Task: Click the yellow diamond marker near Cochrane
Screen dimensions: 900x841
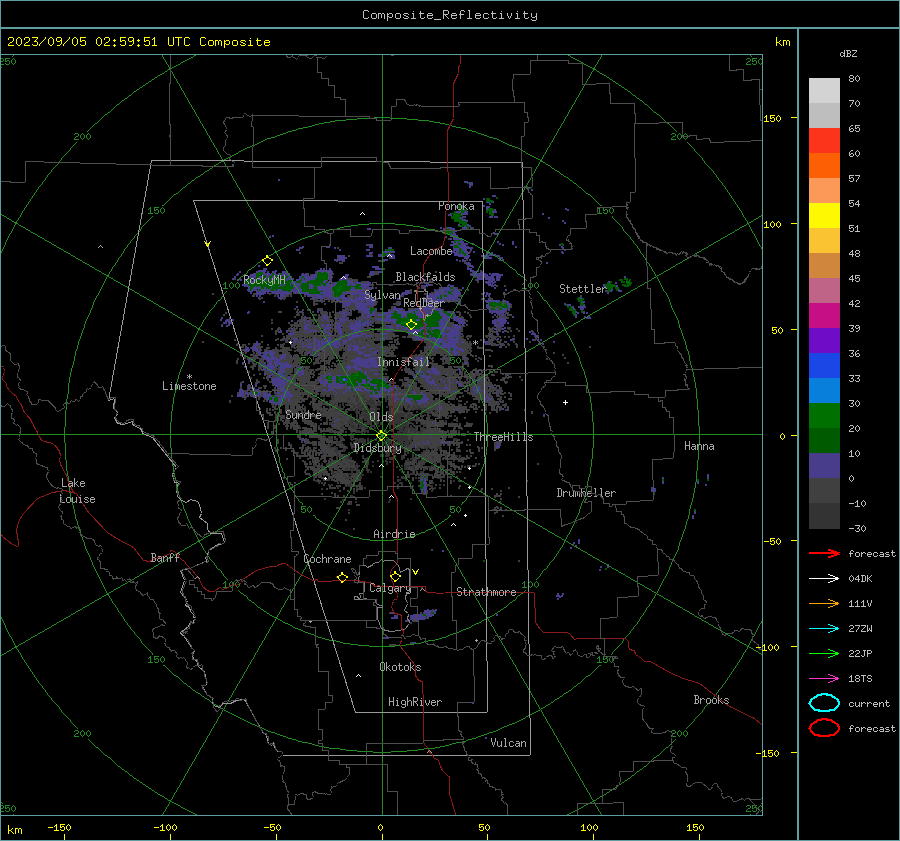Action: pyautogui.click(x=343, y=577)
